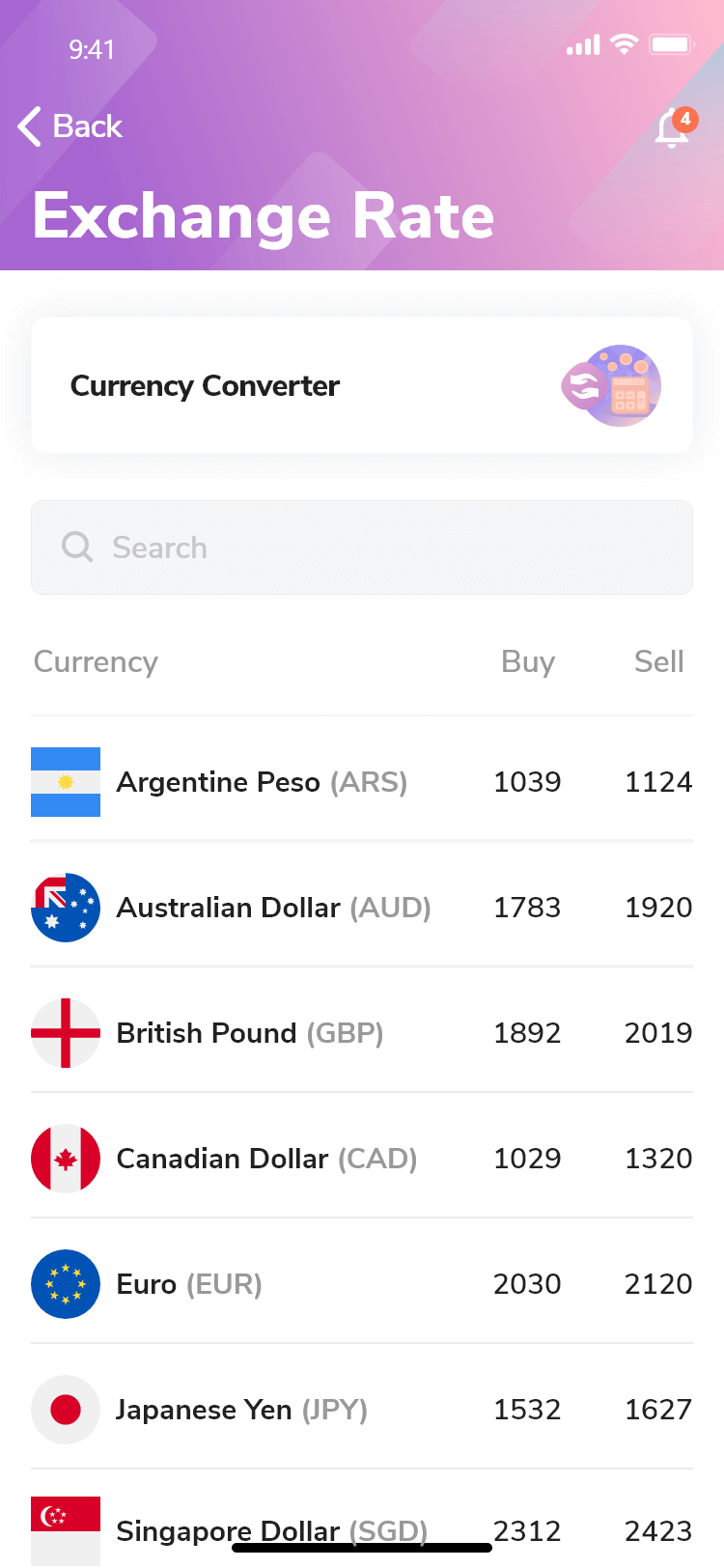Sort by the Buy column header
The image size is (724, 1568).
528,662
